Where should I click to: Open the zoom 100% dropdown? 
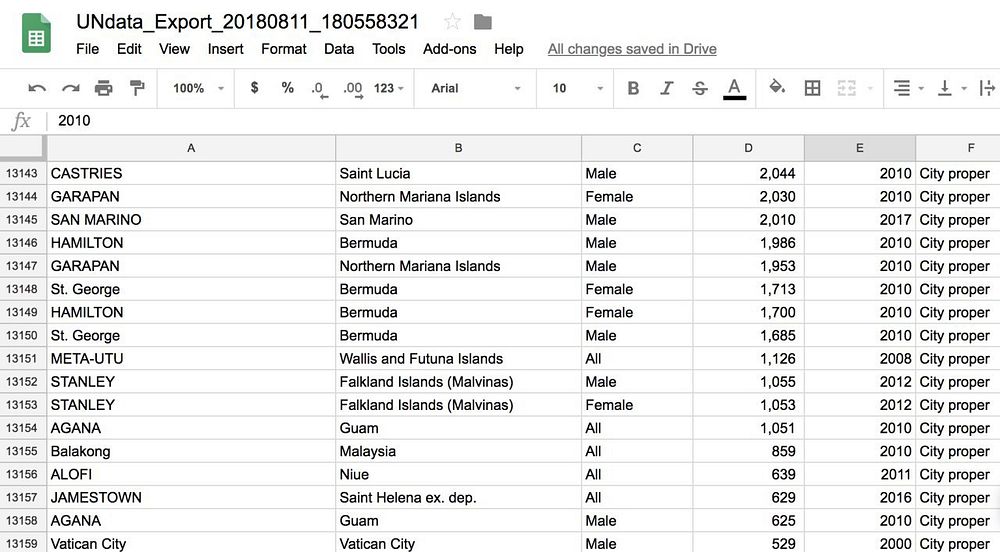point(198,88)
